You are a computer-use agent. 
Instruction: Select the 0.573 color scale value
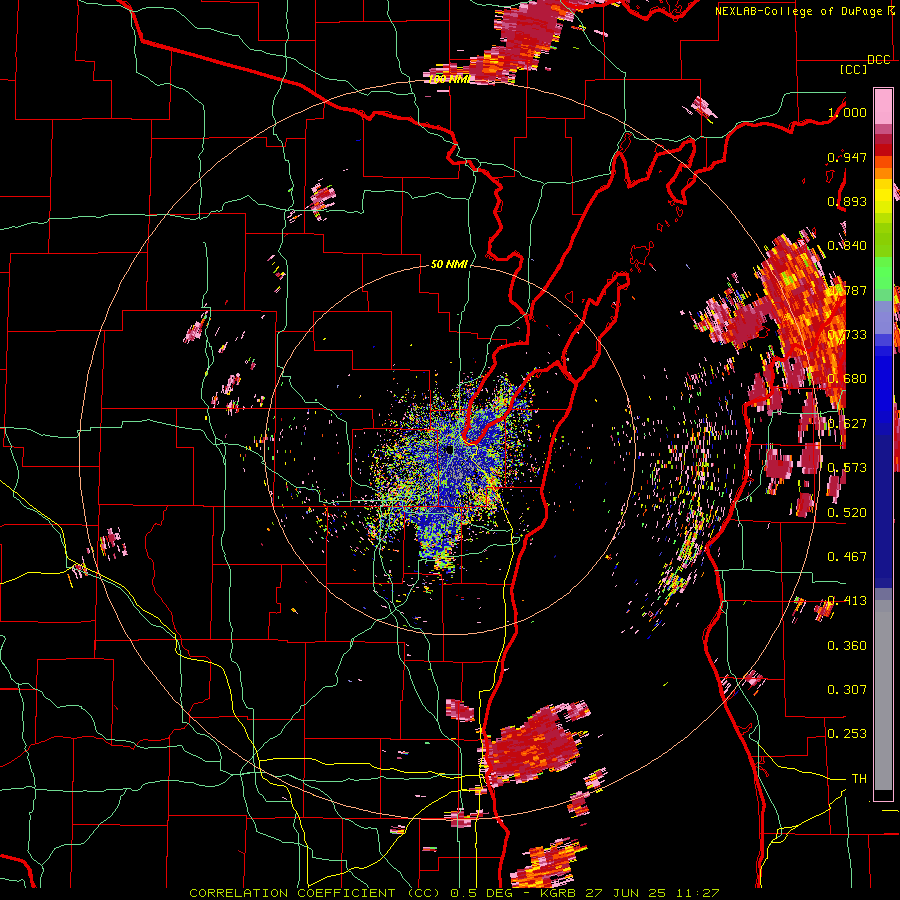coord(847,468)
